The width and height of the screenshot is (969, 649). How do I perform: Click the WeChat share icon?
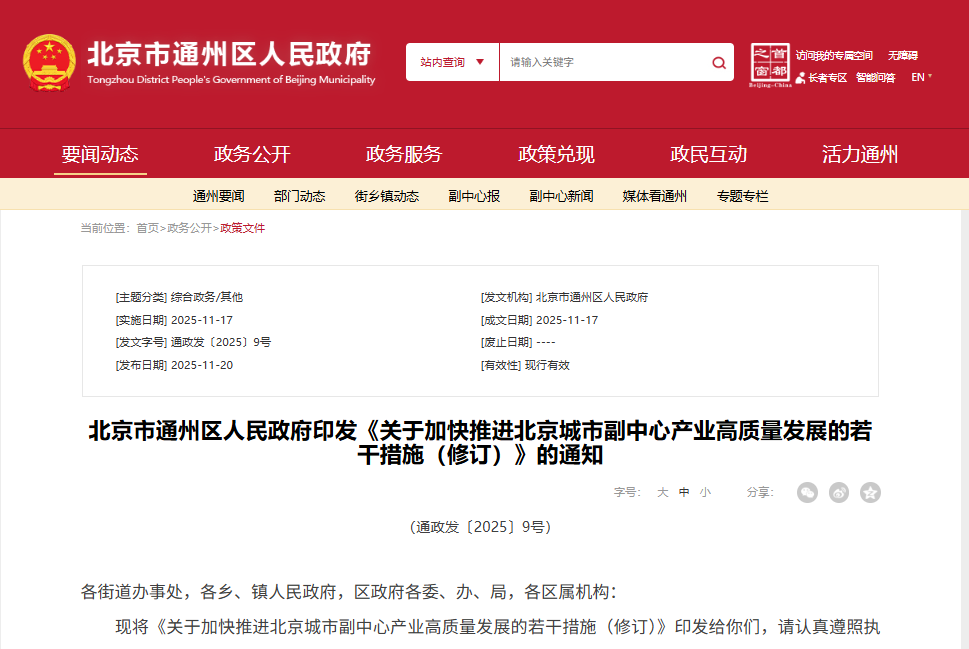(806, 492)
